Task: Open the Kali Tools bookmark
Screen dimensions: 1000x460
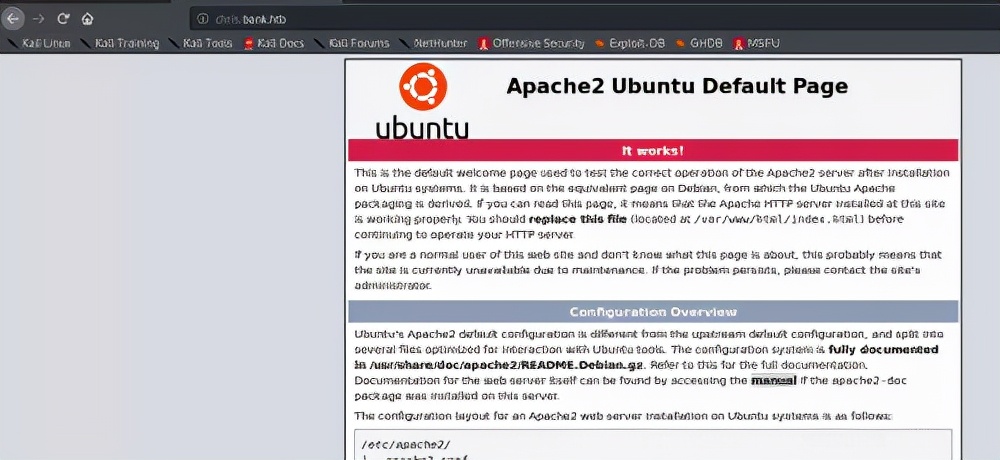Action: click(201, 43)
